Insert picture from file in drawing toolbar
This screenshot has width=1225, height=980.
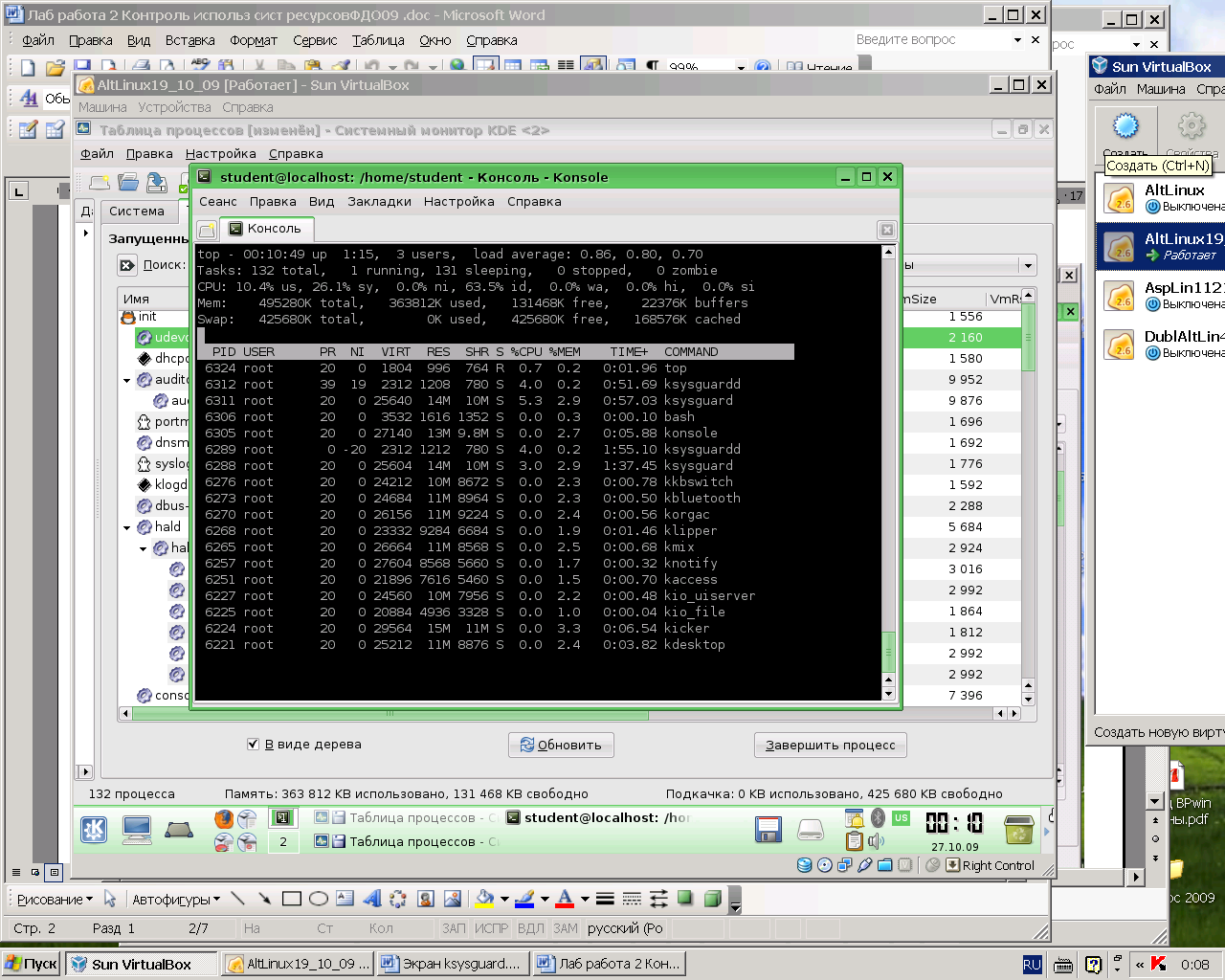[453, 899]
